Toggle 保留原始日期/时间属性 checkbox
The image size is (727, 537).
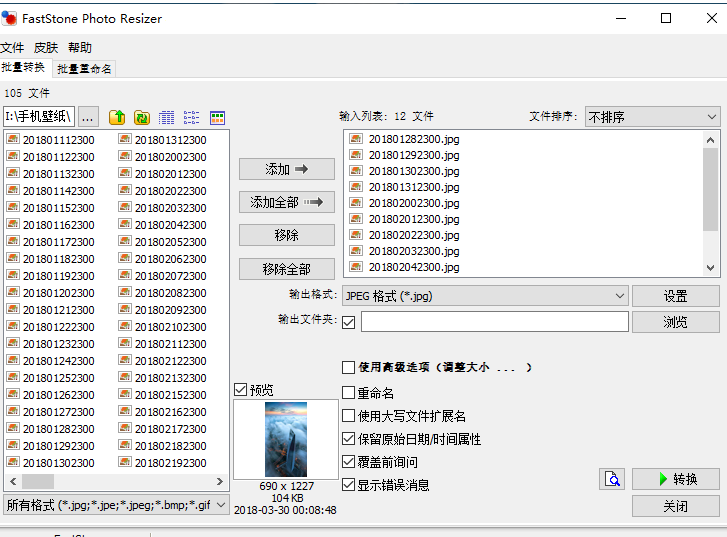pyautogui.click(x=348, y=439)
